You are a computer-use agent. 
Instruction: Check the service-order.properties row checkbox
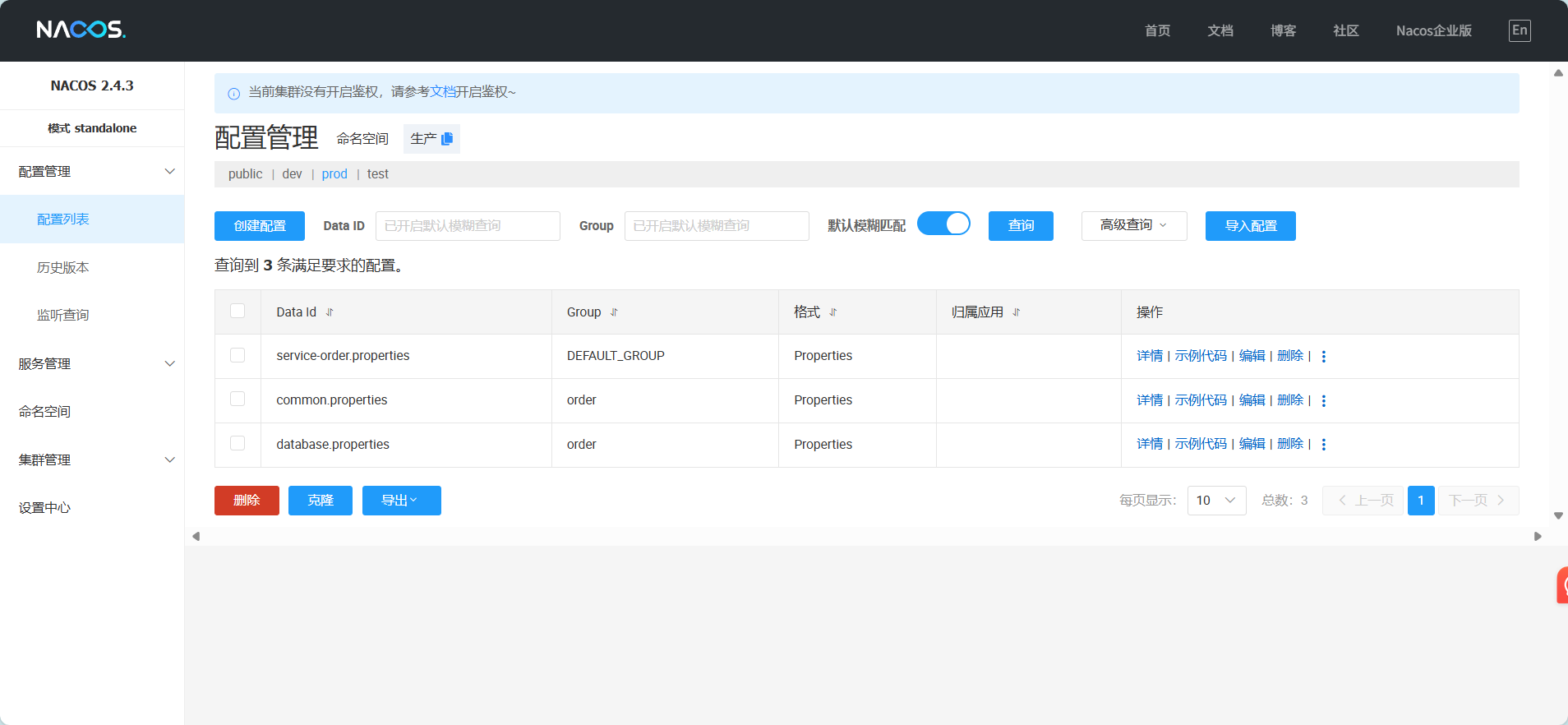tap(238, 355)
